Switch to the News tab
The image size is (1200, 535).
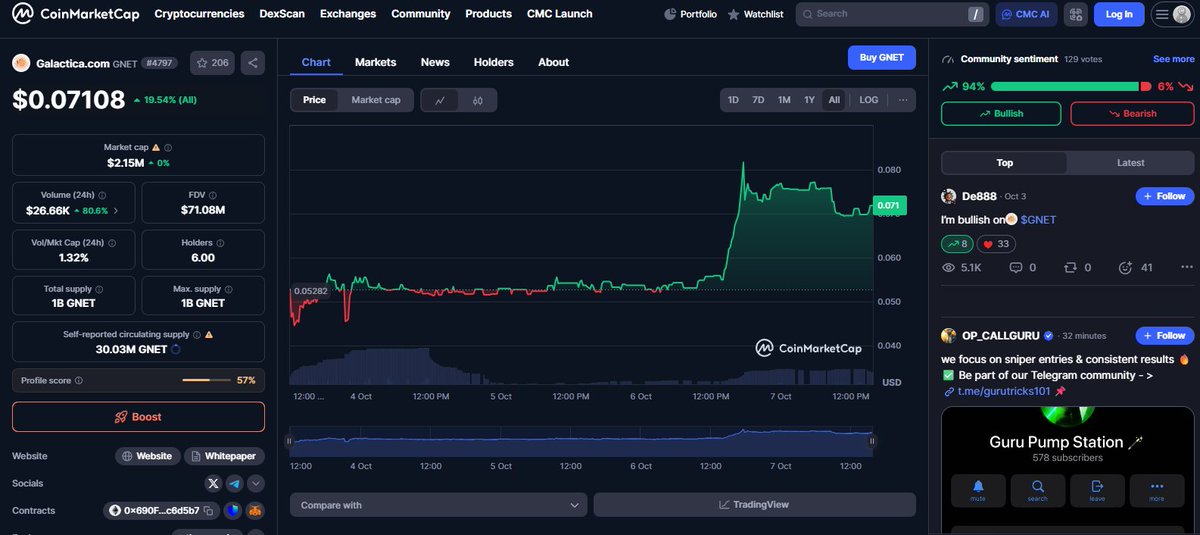[x=435, y=62]
